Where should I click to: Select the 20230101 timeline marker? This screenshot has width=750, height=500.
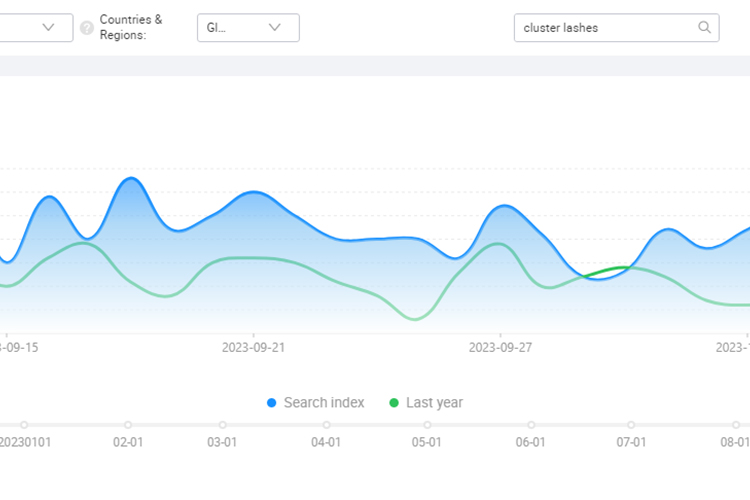[24, 425]
